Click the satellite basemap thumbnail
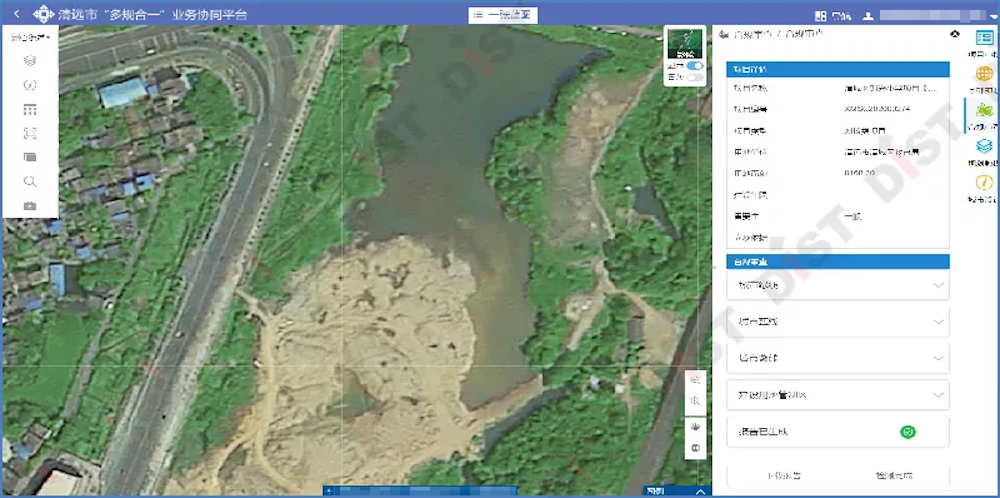 (684, 43)
